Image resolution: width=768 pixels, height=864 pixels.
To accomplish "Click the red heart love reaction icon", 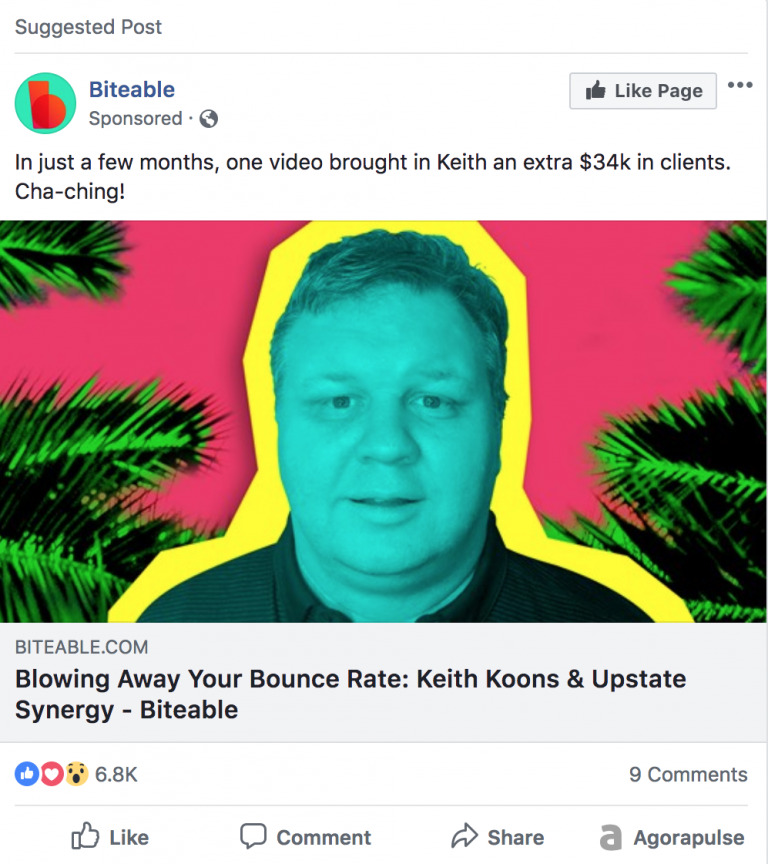I will 52,774.
